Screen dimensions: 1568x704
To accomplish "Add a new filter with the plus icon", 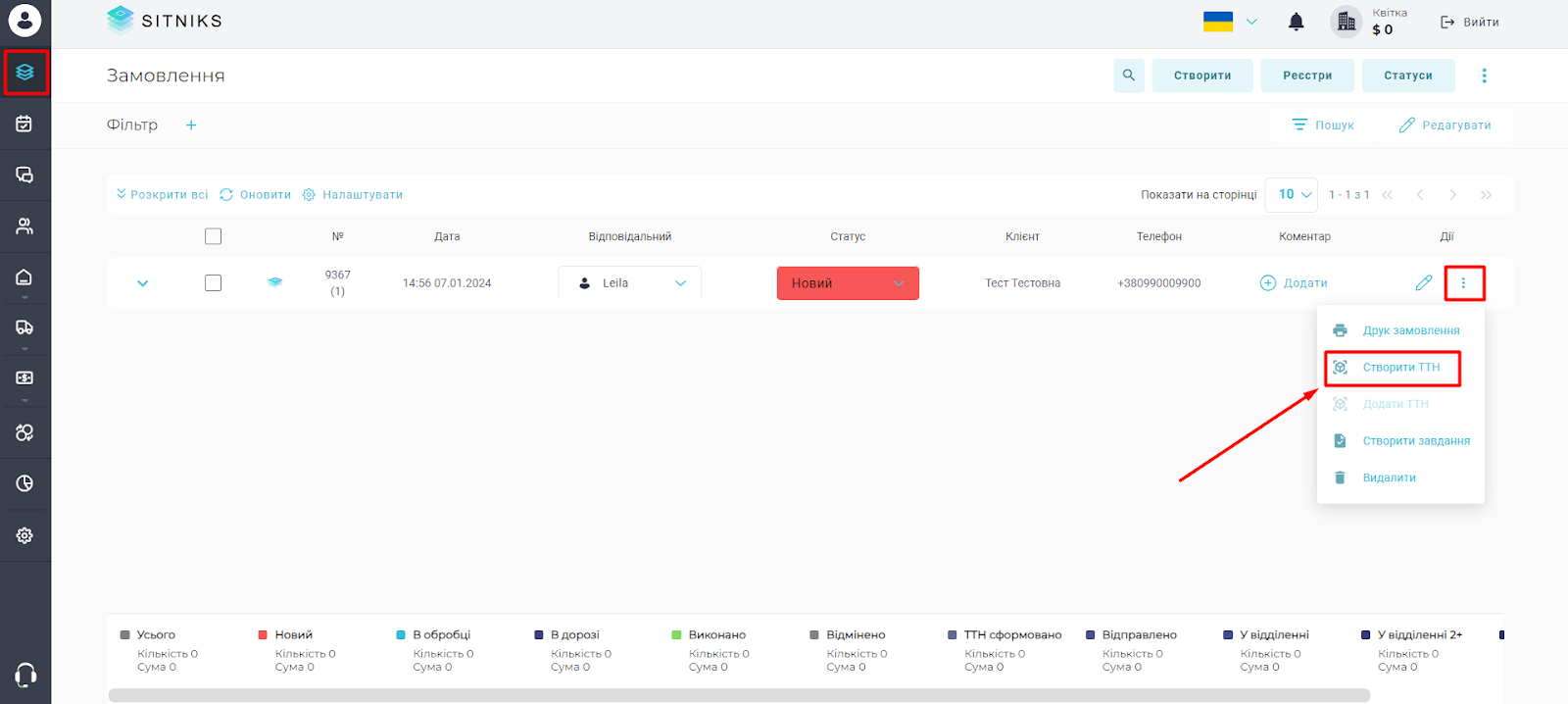I will 191,126.
